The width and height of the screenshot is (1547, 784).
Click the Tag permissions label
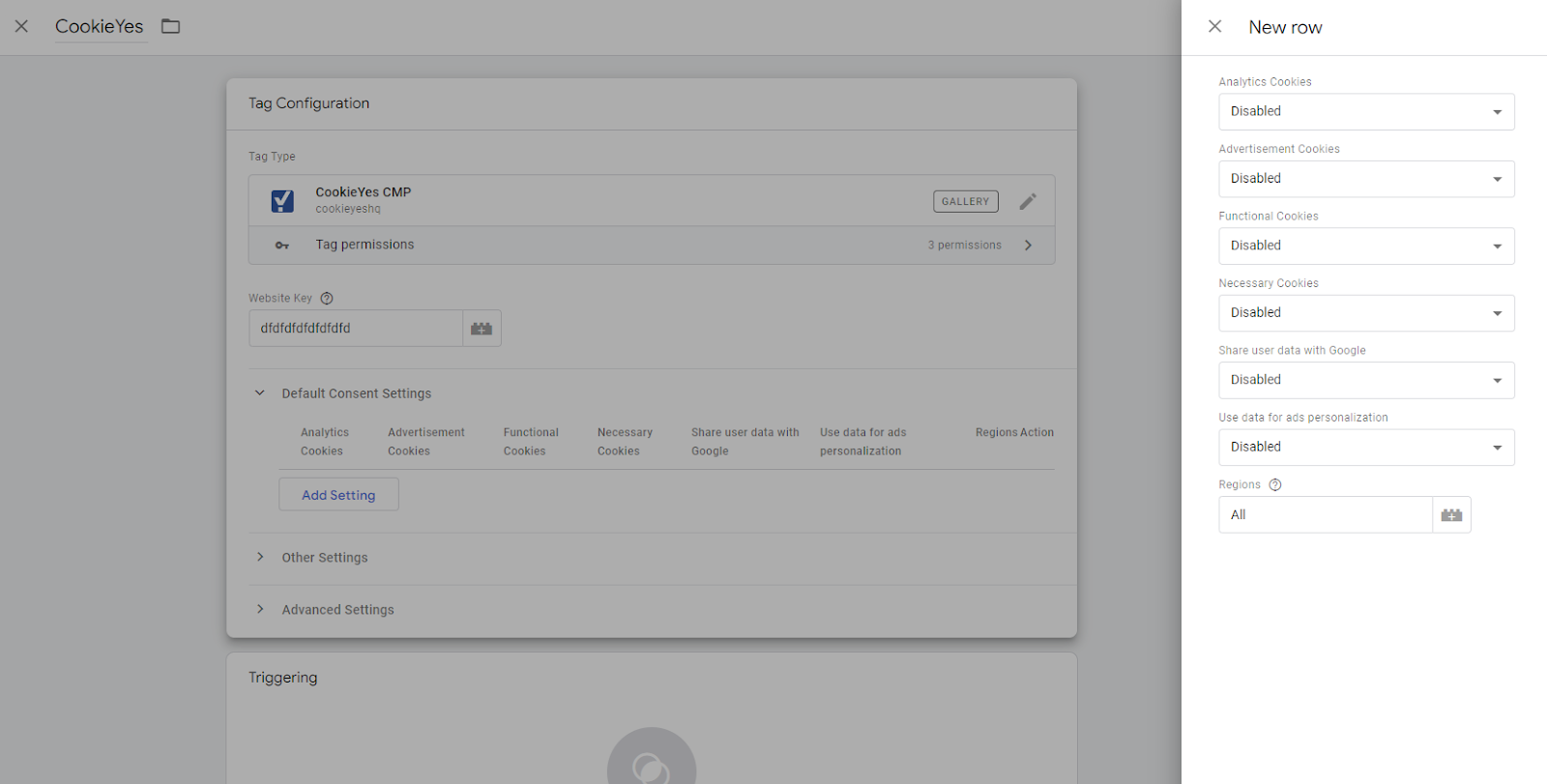[365, 245]
